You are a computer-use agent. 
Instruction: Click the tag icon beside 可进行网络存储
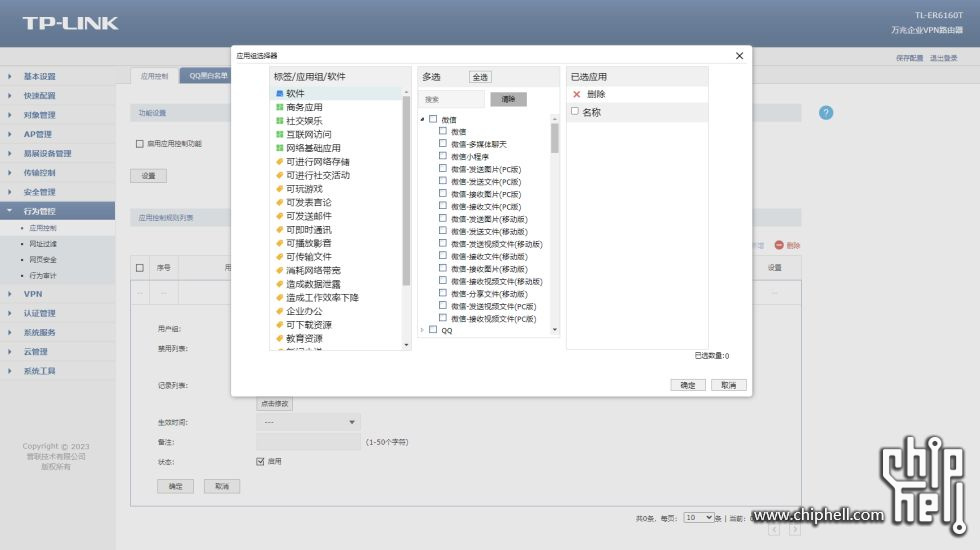[x=279, y=162]
